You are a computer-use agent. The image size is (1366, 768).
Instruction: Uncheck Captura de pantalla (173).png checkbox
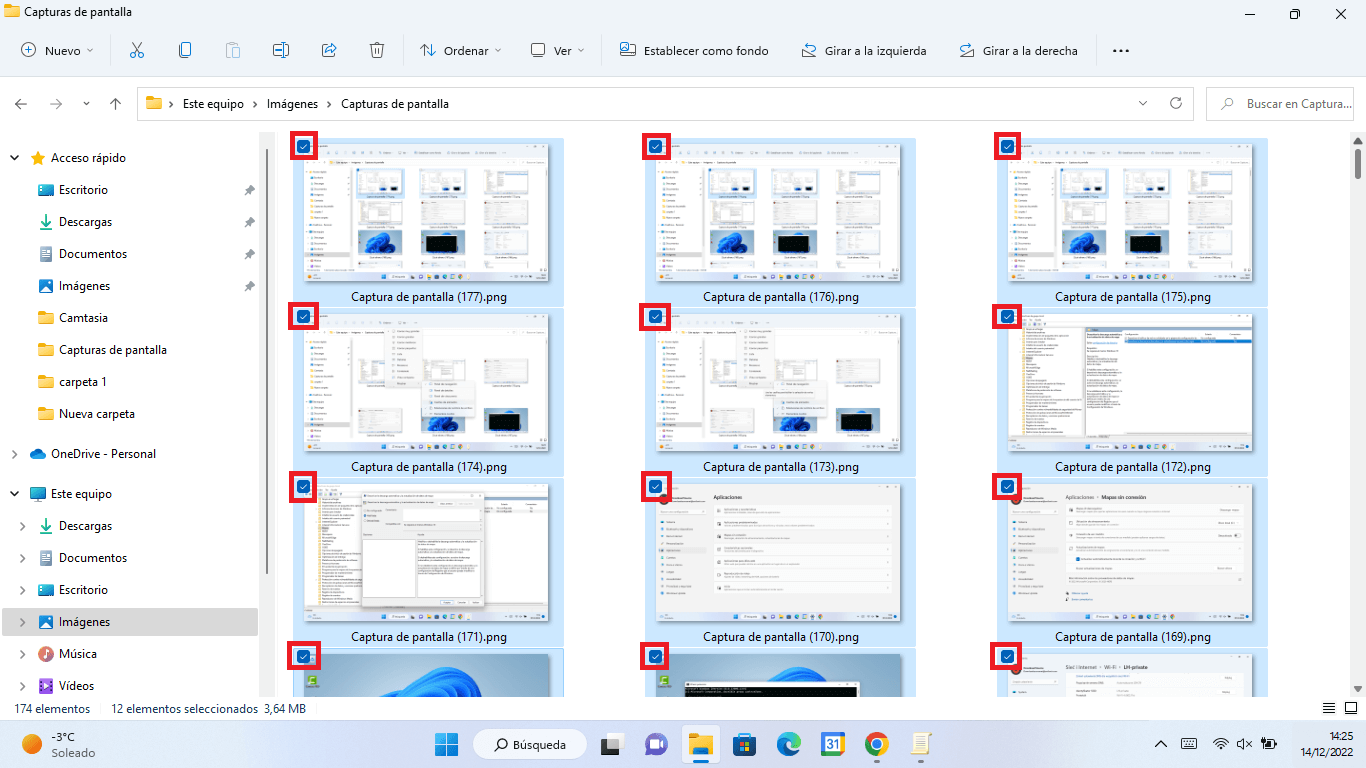[655, 317]
